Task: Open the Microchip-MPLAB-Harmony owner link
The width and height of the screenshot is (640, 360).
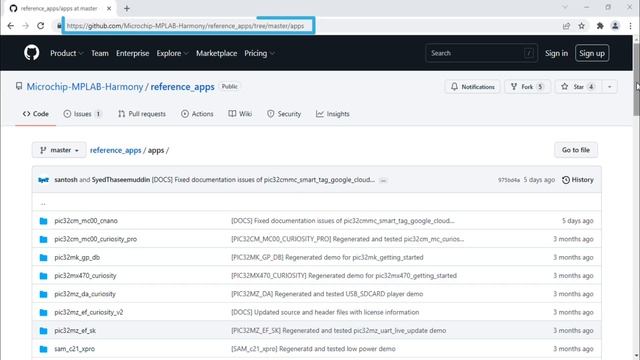Action: coord(85,87)
